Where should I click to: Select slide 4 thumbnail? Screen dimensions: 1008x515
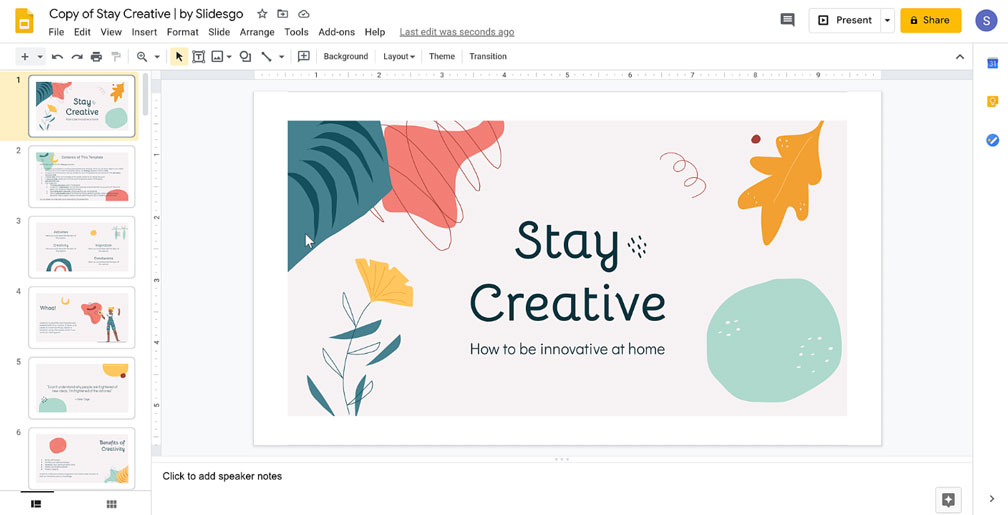click(82, 318)
